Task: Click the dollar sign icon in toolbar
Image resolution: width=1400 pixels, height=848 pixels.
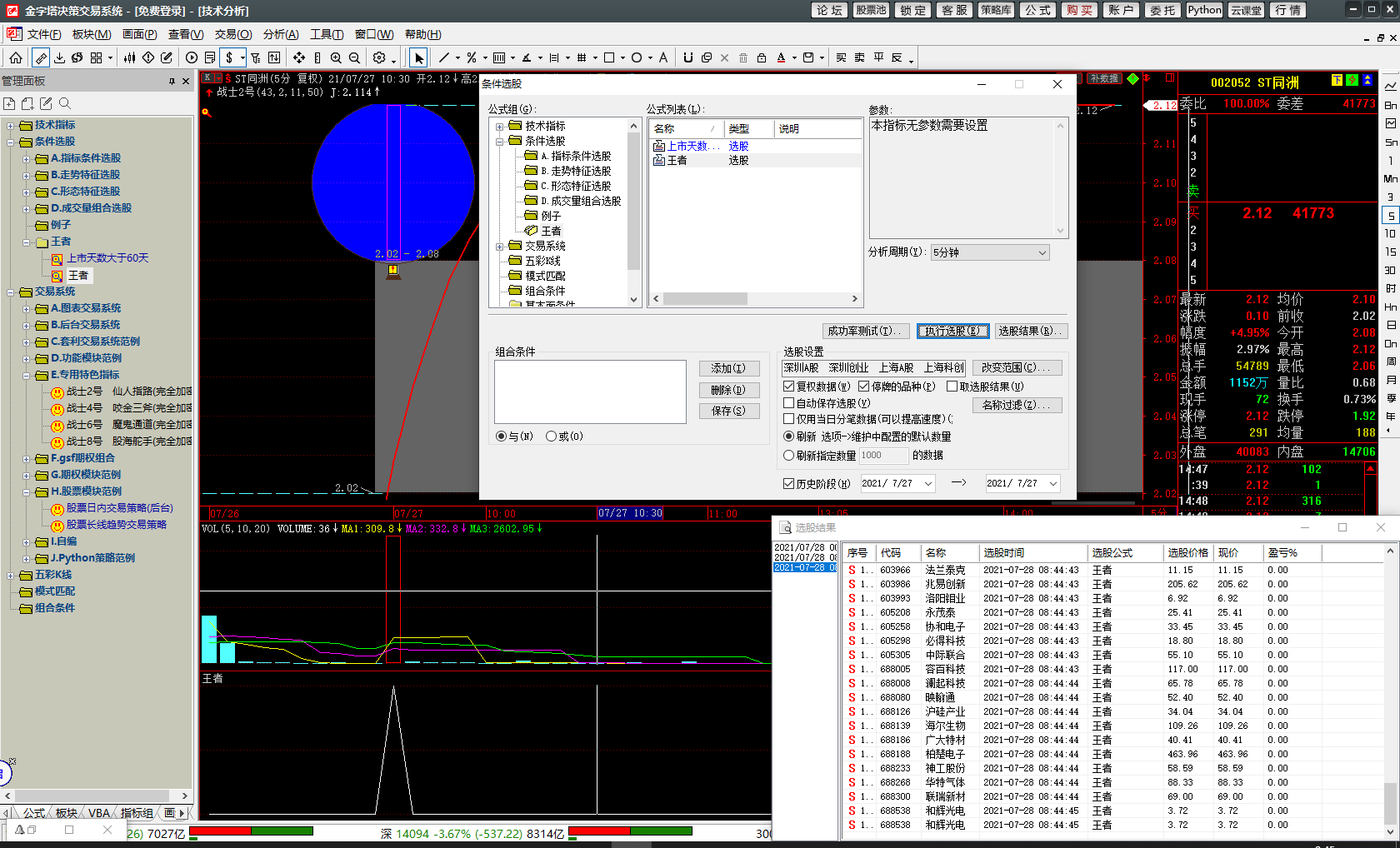Action: point(229,57)
